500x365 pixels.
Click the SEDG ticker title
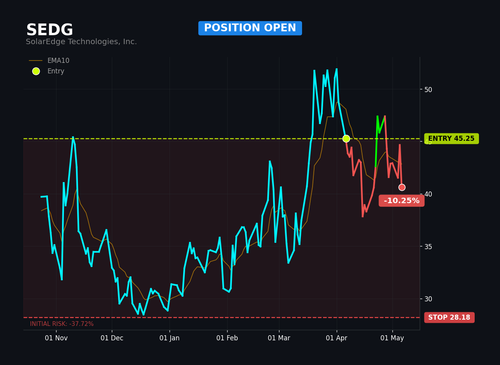point(50,30)
